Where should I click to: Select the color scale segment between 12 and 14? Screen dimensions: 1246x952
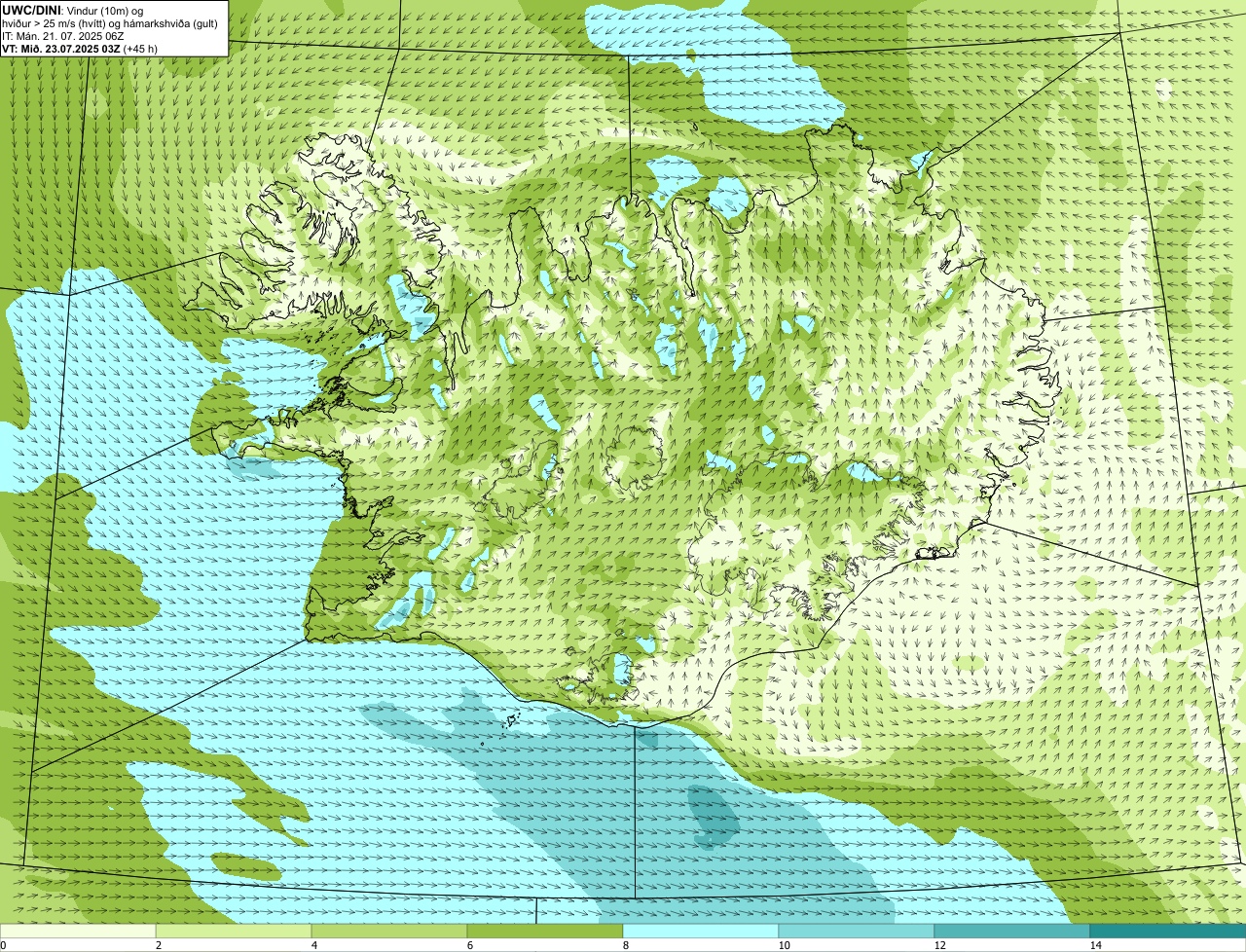pos(1012,931)
